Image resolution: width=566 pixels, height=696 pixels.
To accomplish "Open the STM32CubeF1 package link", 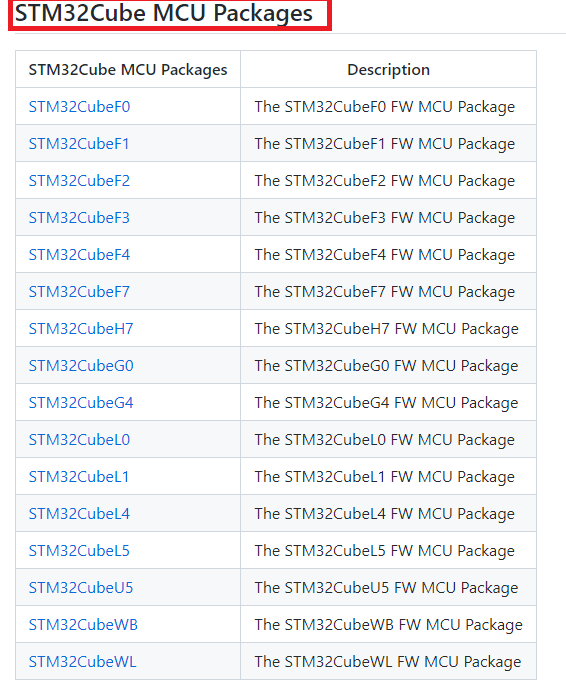I will pos(79,144).
